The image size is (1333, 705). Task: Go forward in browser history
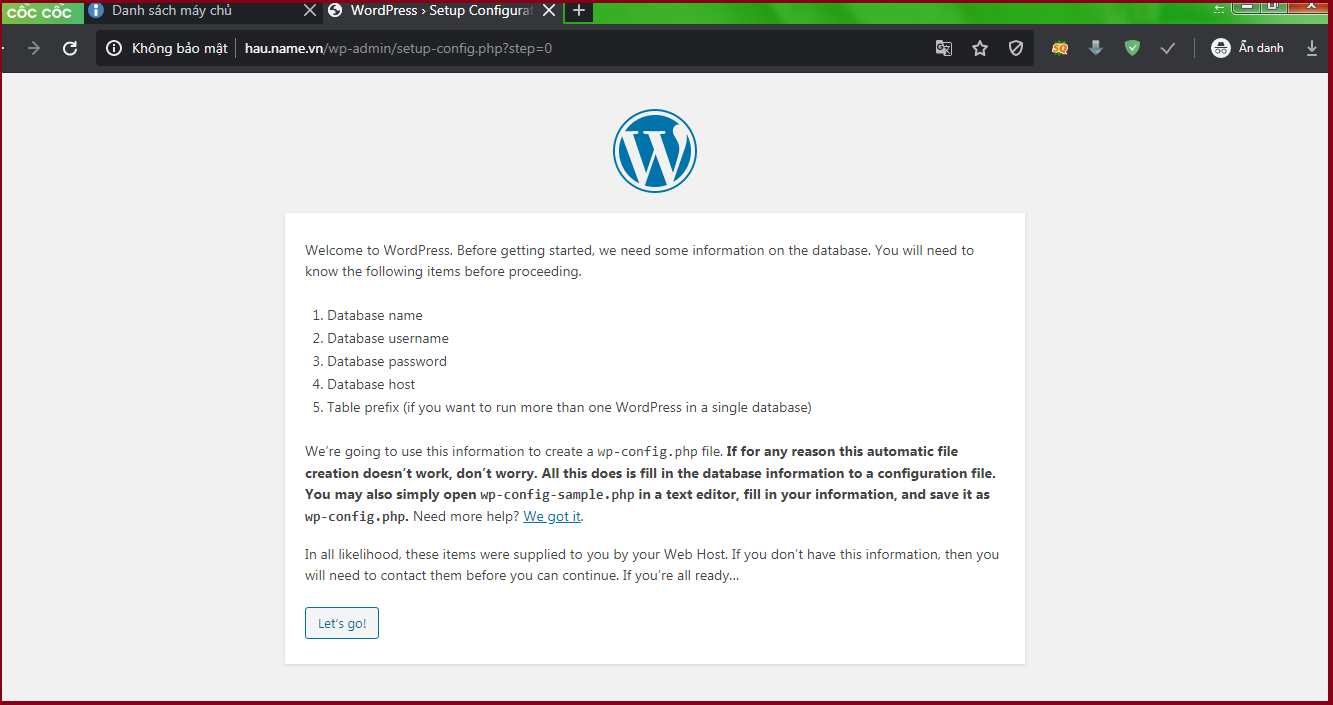(34, 48)
